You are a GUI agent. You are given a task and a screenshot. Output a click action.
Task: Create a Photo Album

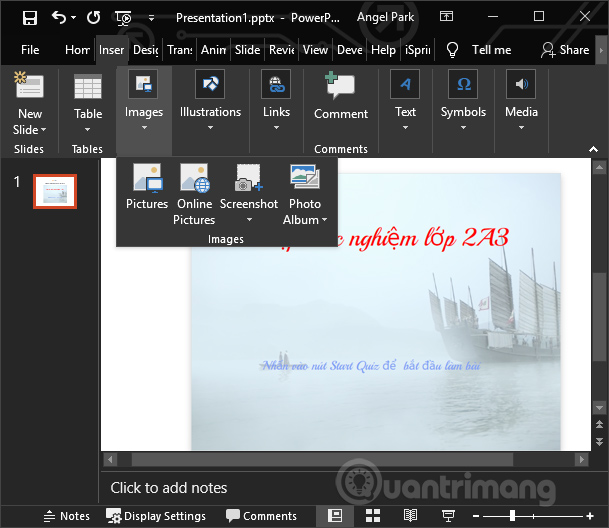(305, 194)
